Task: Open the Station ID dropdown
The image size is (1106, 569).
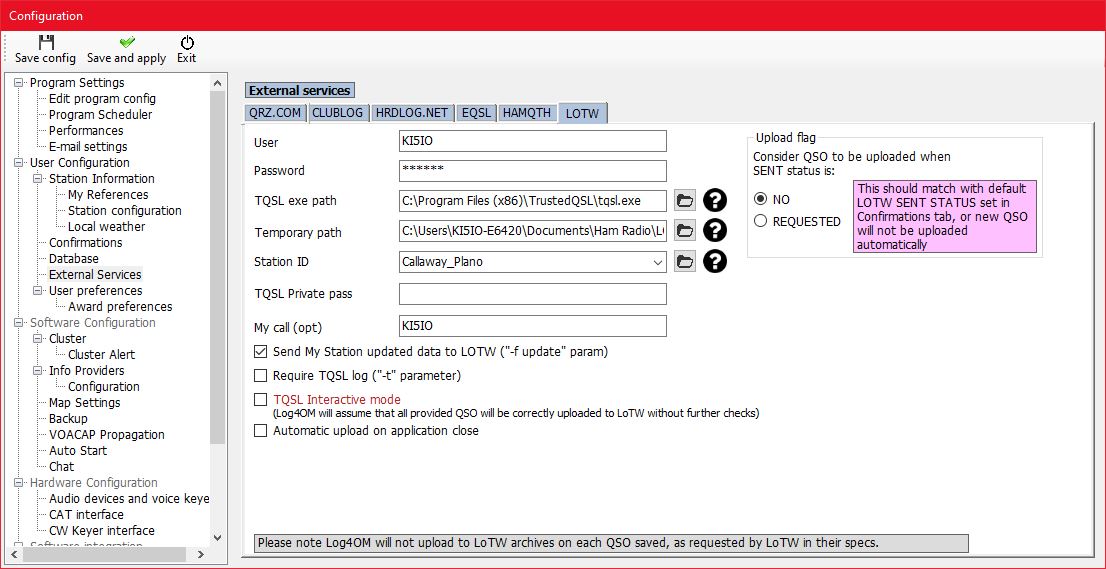Action: pyautogui.click(x=657, y=262)
